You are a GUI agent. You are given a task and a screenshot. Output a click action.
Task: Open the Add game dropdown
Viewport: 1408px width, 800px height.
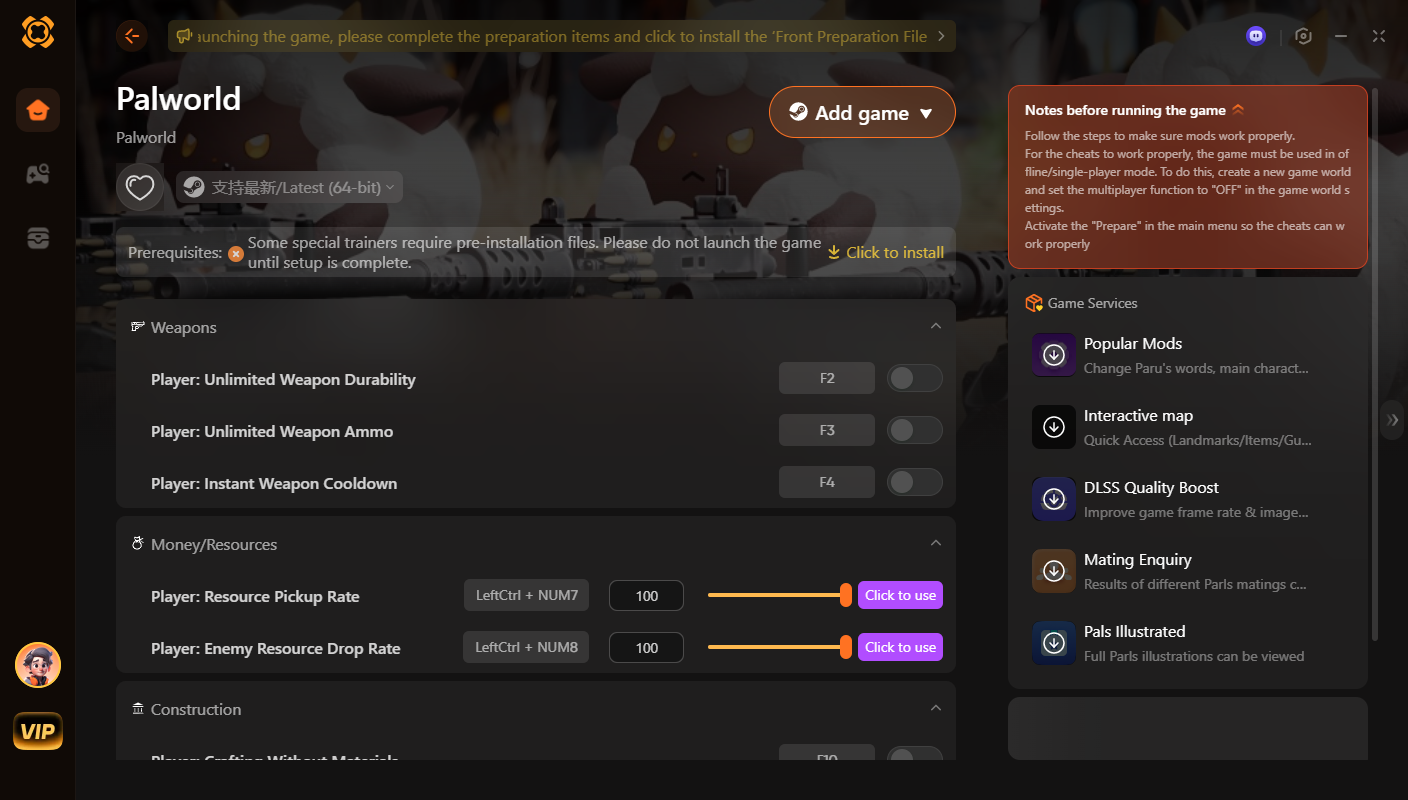[862, 113]
